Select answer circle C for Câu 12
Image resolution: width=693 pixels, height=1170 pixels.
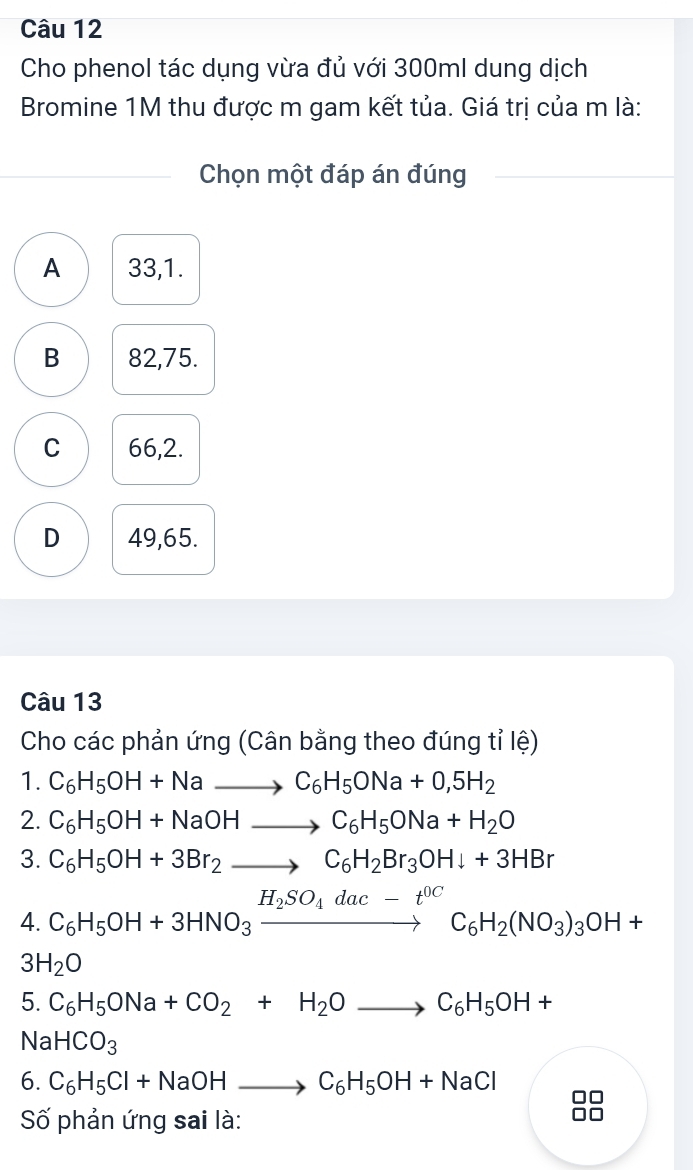coord(51,449)
